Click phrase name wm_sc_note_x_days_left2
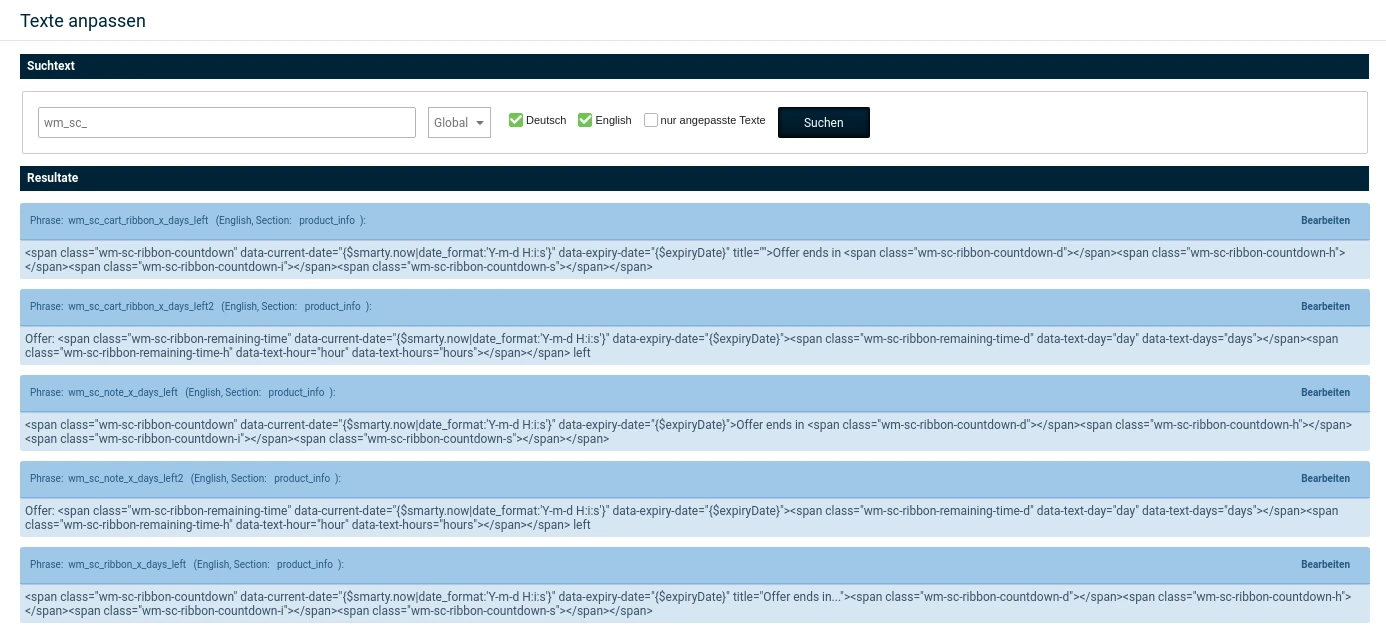1386x631 pixels. point(126,478)
